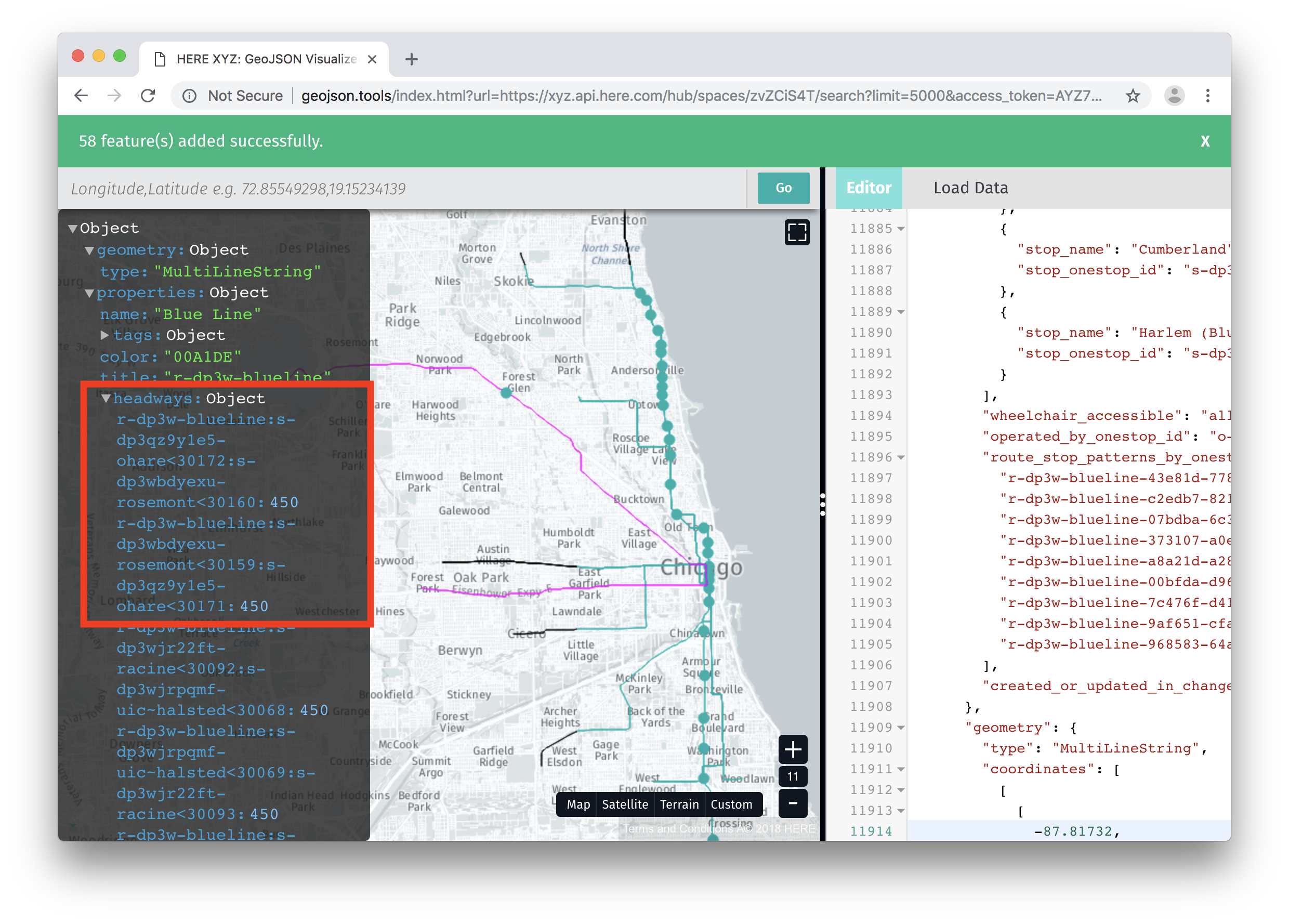Select the Terrain base layer
This screenshot has height=924, width=1289.
coord(679,804)
